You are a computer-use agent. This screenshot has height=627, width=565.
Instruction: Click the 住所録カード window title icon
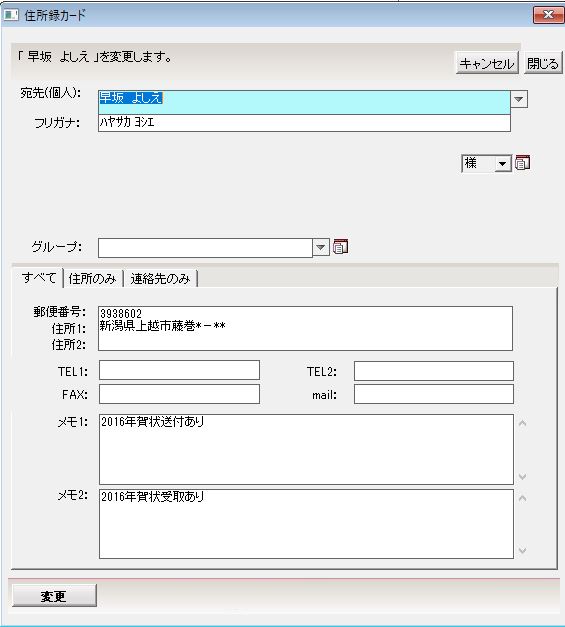11,15
